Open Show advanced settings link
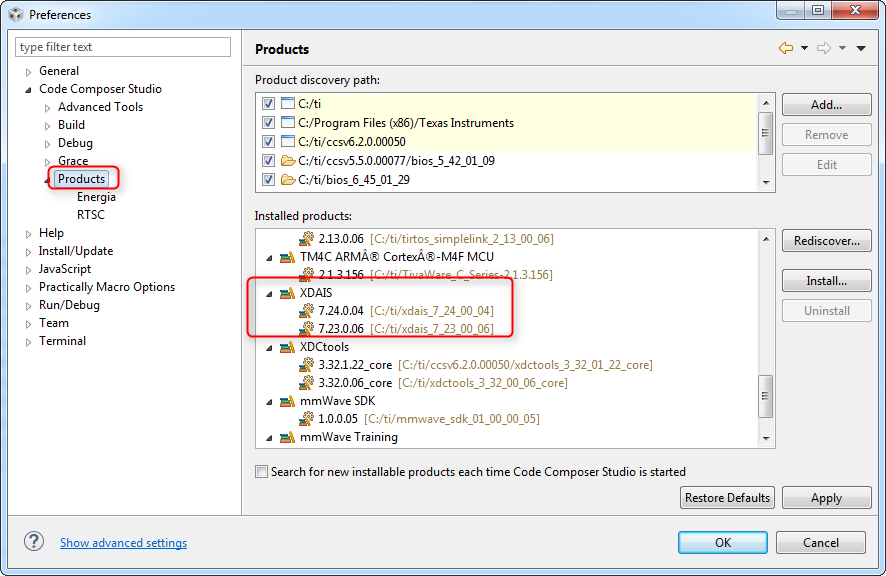 [x=123, y=543]
